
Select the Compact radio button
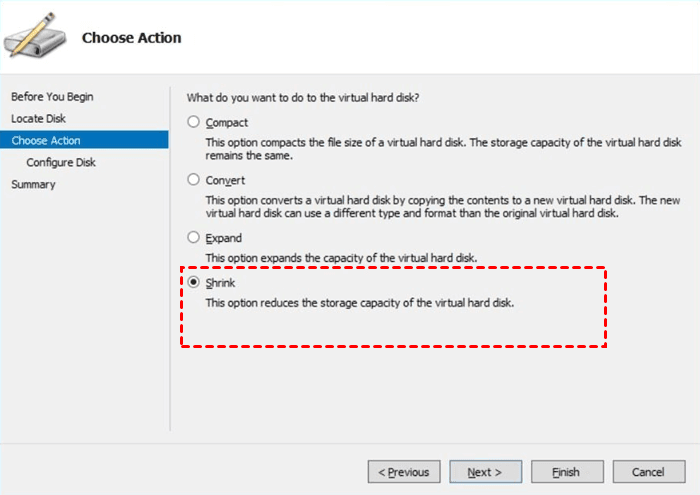[194, 123]
